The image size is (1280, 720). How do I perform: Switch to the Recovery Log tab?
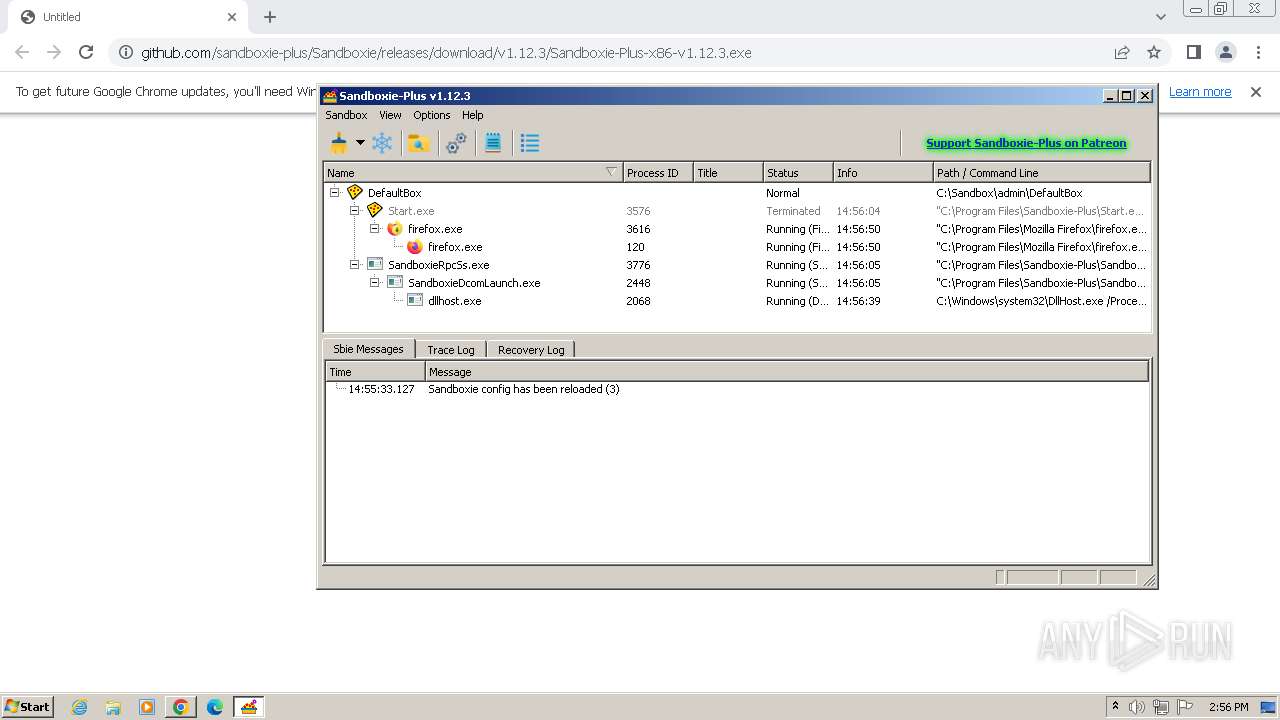coord(531,350)
